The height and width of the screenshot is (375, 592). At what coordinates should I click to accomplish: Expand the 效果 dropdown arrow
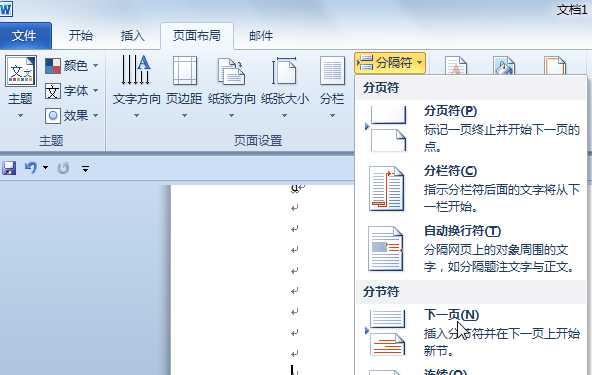[96, 115]
